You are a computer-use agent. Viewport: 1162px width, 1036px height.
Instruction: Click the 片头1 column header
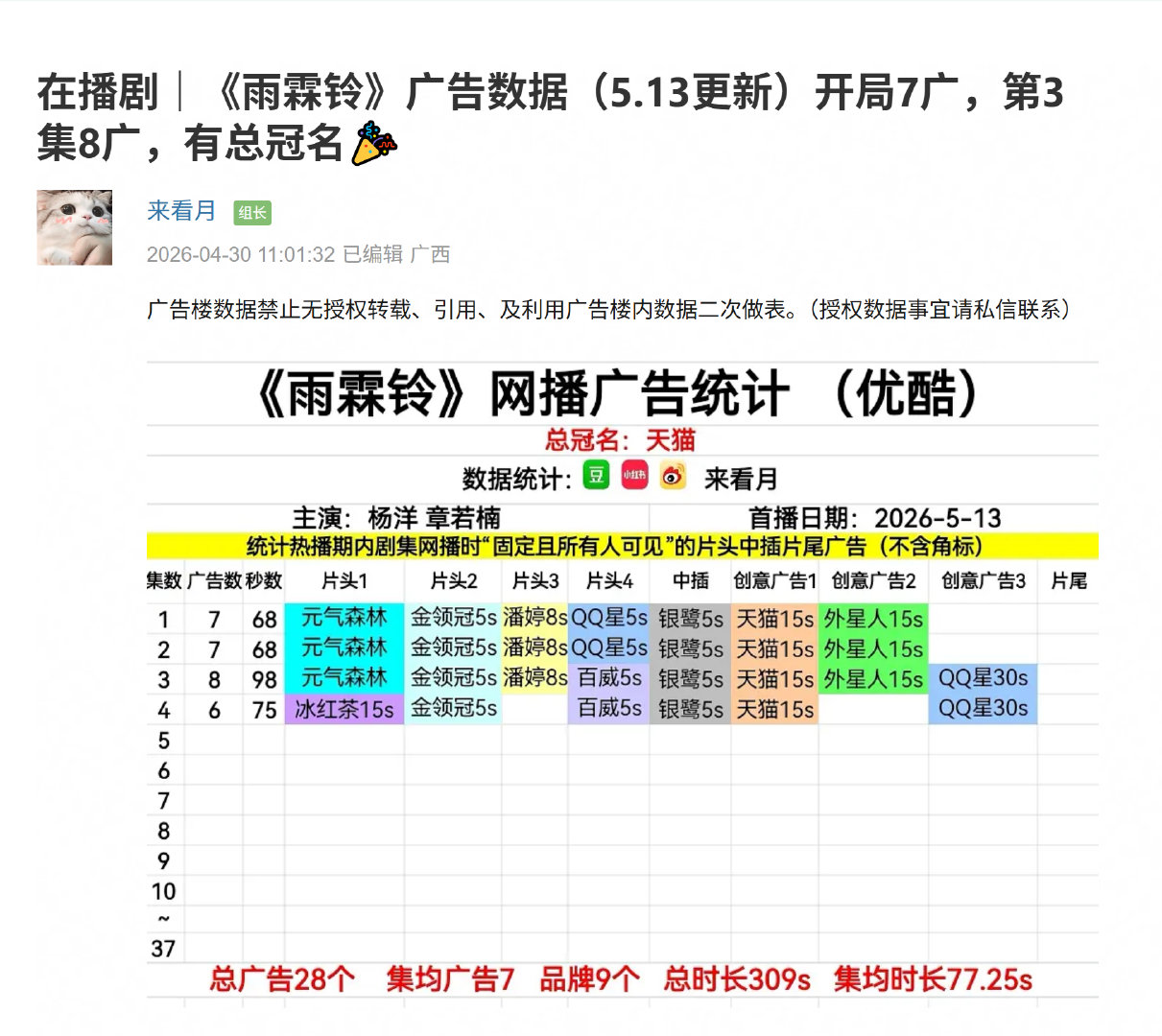344,580
